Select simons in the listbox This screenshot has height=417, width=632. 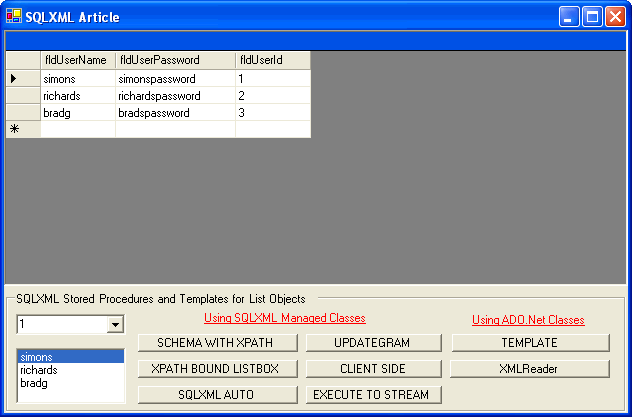pos(71,357)
